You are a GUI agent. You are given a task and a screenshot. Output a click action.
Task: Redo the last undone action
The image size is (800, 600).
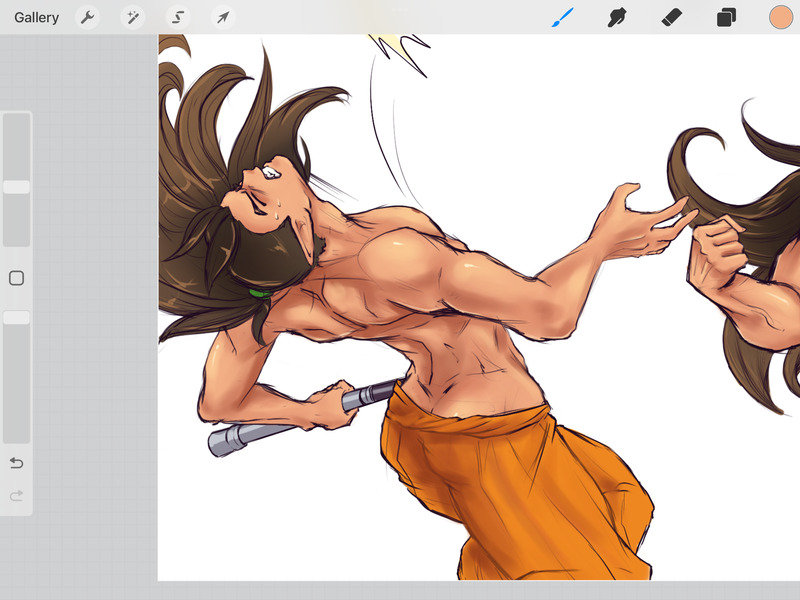16,495
